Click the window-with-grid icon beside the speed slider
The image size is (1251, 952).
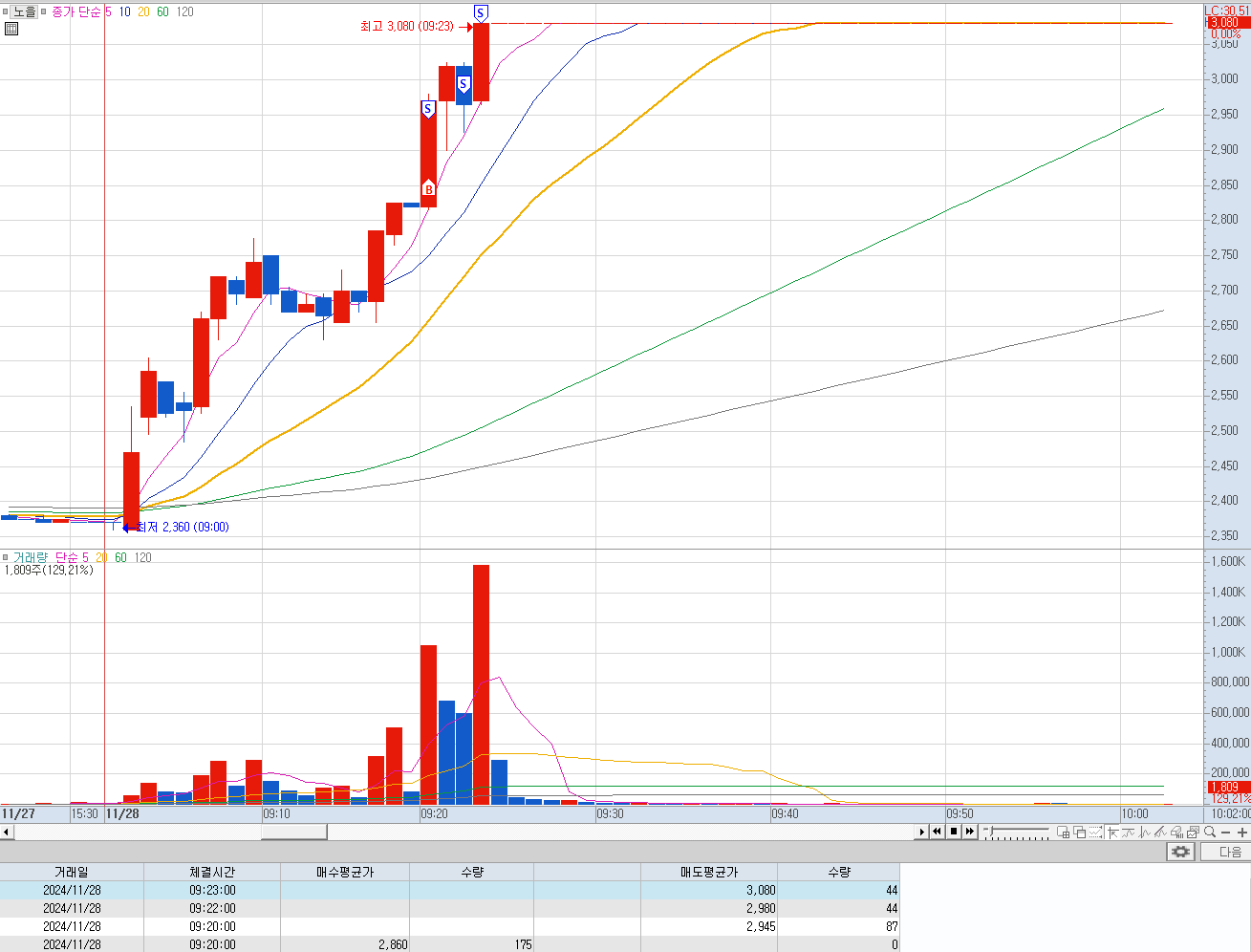point(1064,833)
